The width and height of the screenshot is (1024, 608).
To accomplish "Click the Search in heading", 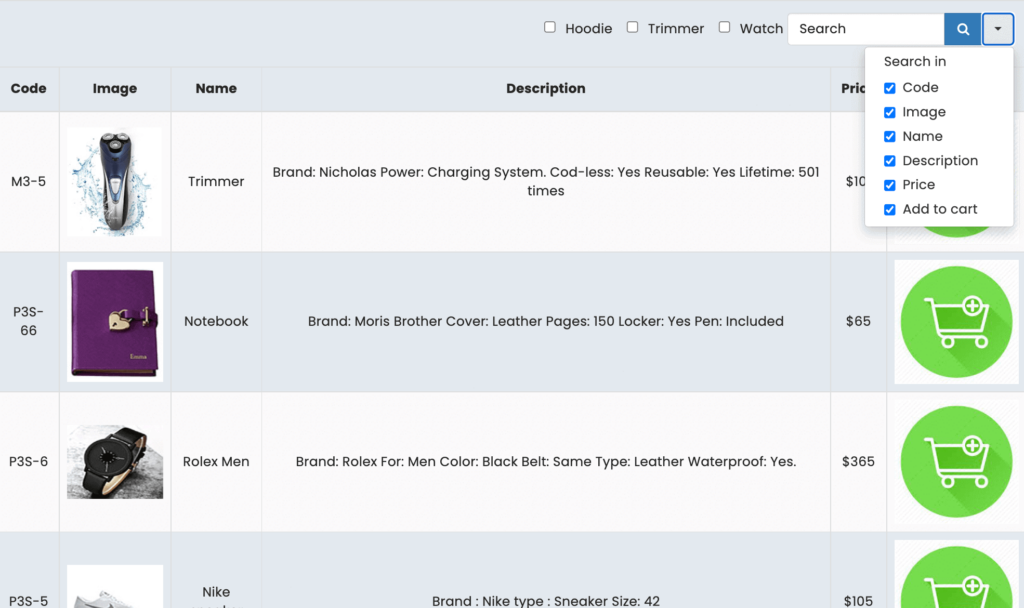I will click(915, 61).
